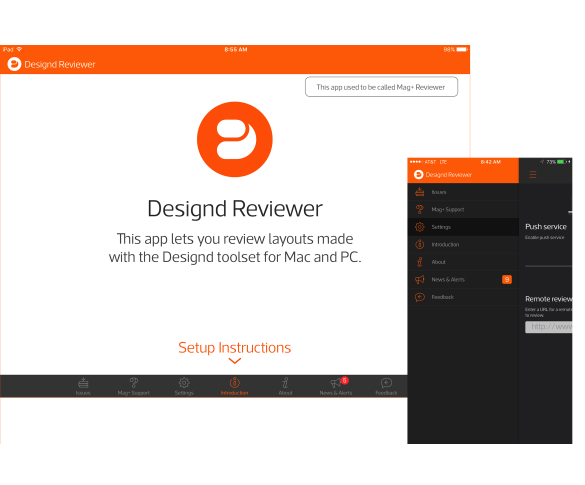
Task: Open Feedback tab in iPad bottom toolbar
Action: pos(386,386)
